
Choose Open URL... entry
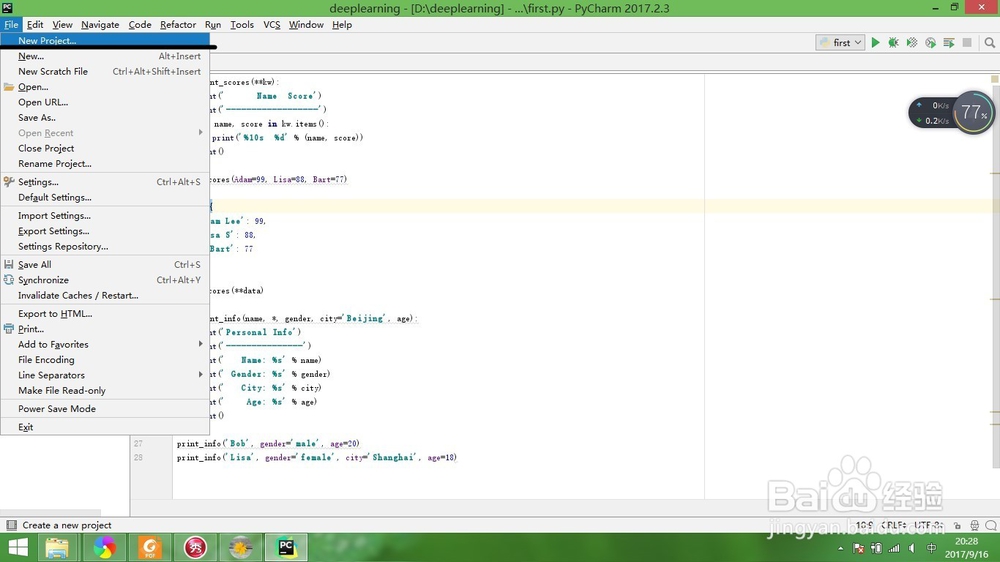coord(105,102)
